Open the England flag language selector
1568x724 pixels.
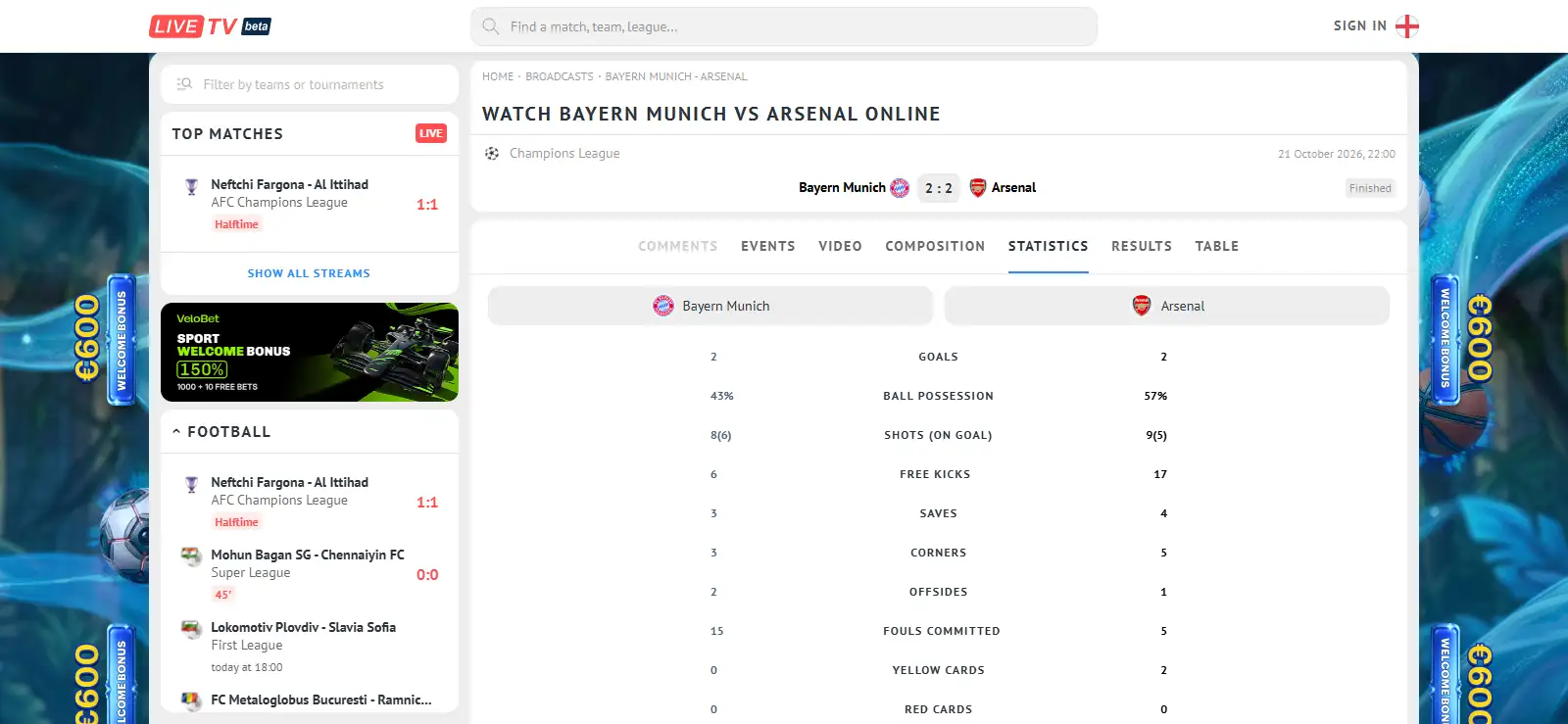click(1407, 26)
